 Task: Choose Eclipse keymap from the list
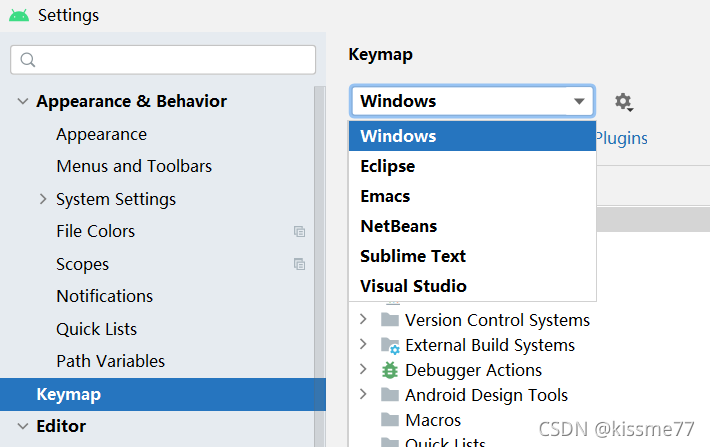tap(472, 166)
